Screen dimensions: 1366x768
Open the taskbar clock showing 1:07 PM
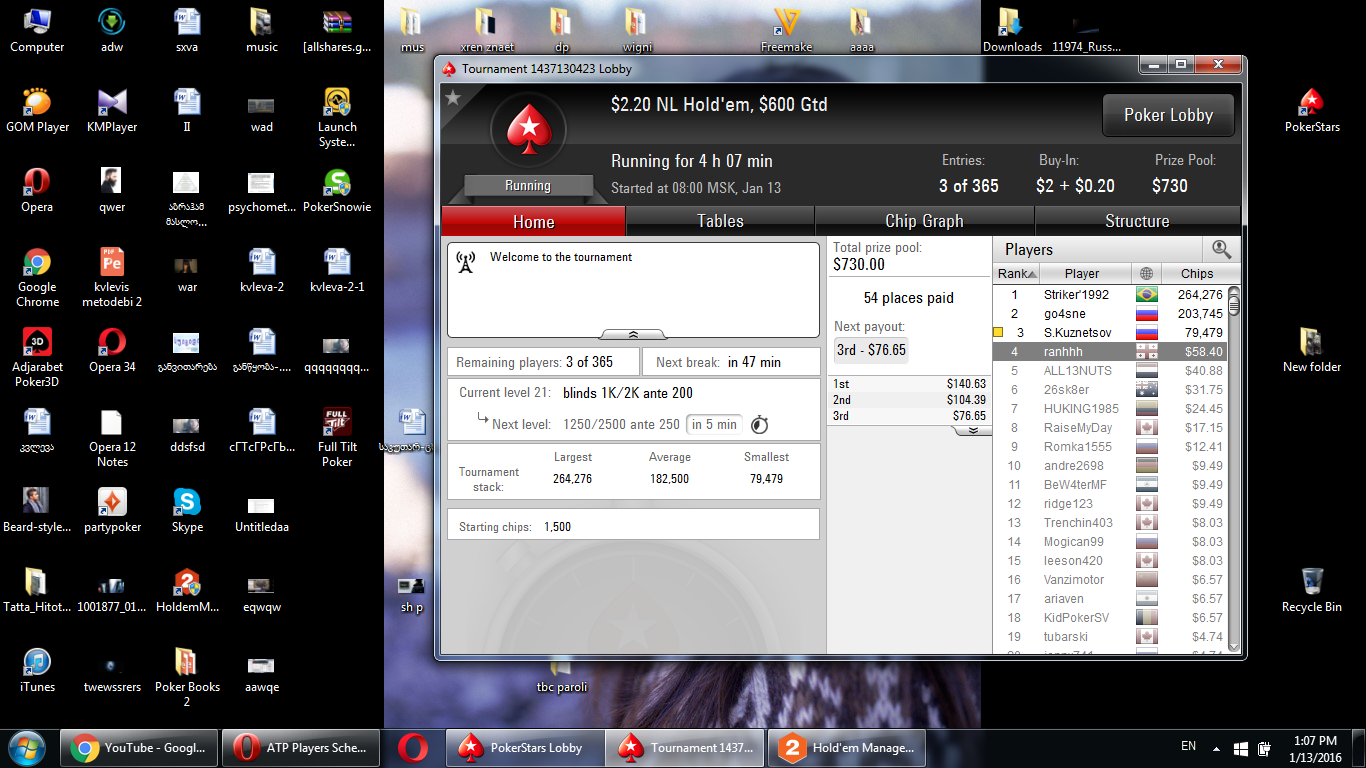point(1314,748)
